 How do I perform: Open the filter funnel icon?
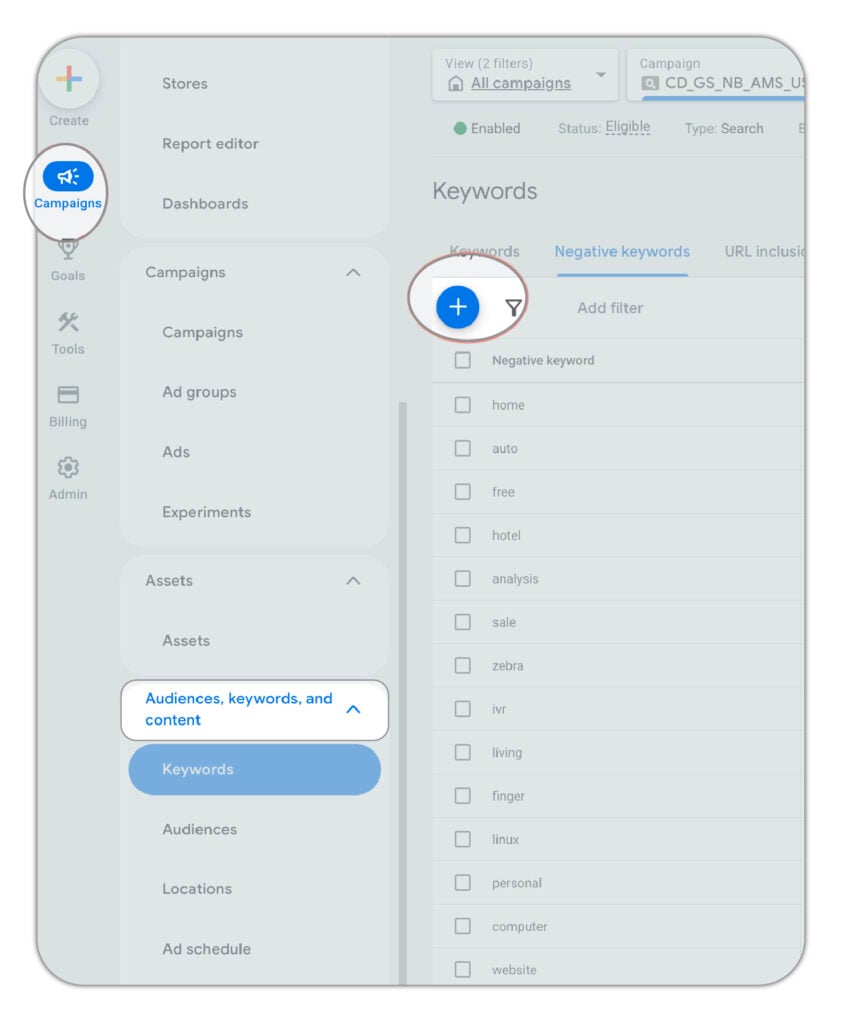click(x=510, y=307)
